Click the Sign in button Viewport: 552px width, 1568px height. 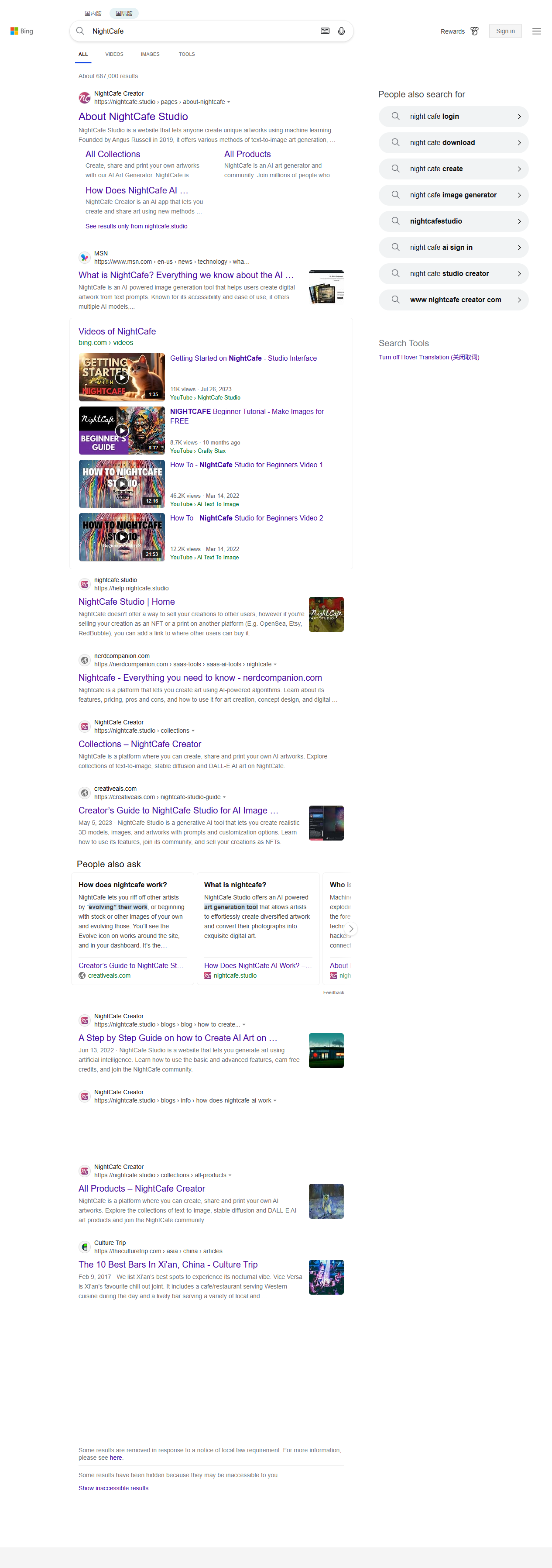click(504, 31)
